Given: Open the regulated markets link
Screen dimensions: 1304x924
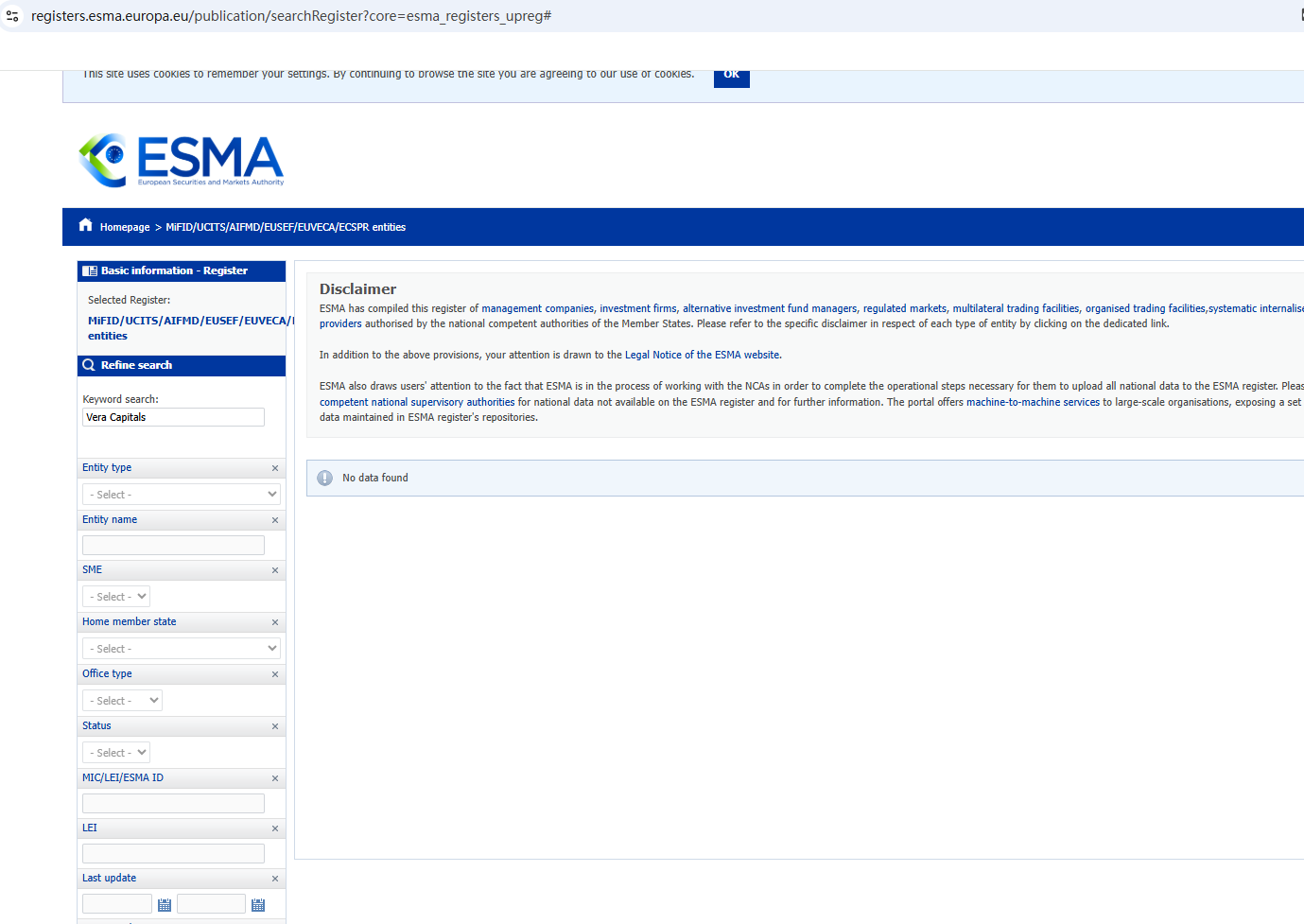Looking at the screenshot, I should (905, 308).
